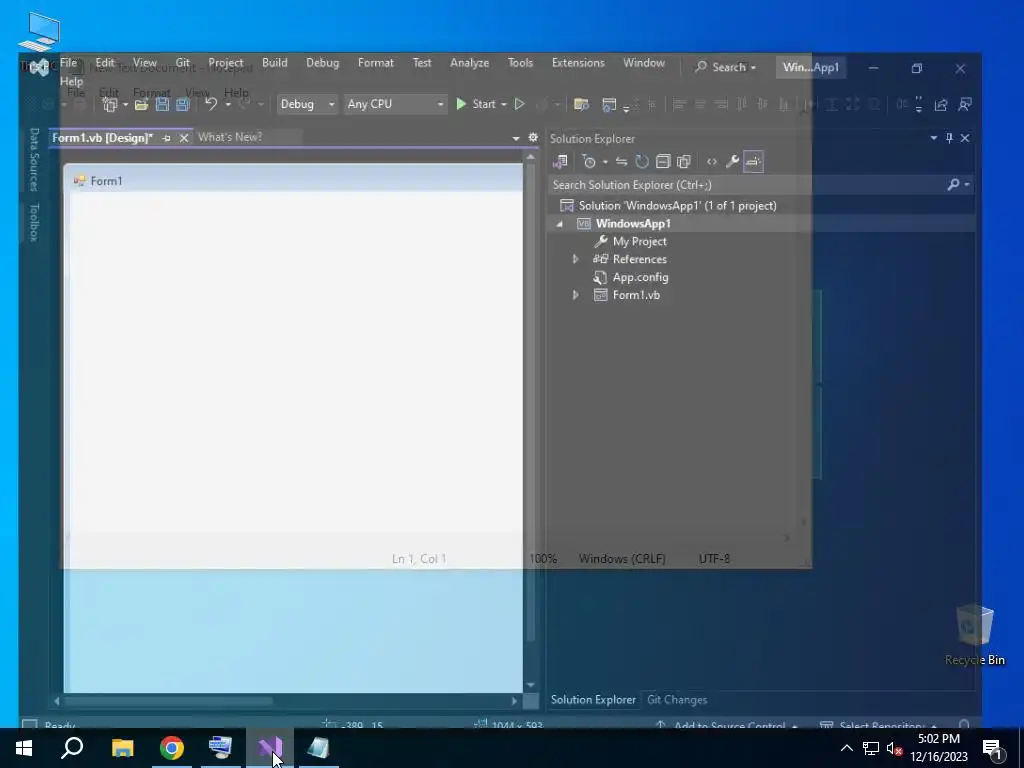Select My Project in Solution Explorer

coord(639,242)
